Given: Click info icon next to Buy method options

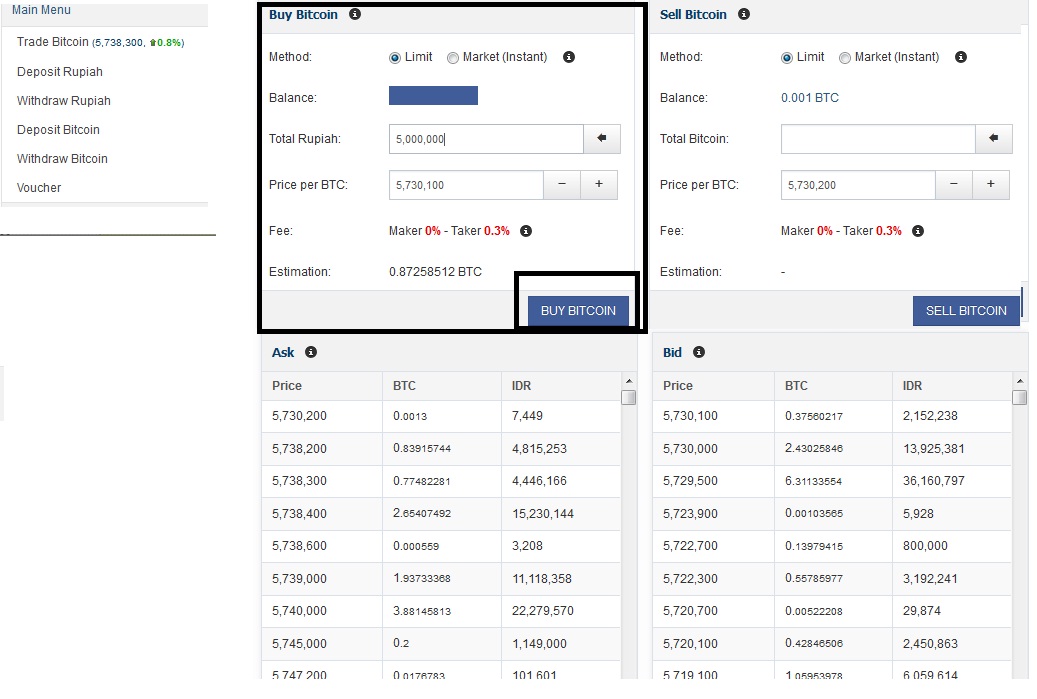Looking at the screenshot, I should [x=569, y=57].
